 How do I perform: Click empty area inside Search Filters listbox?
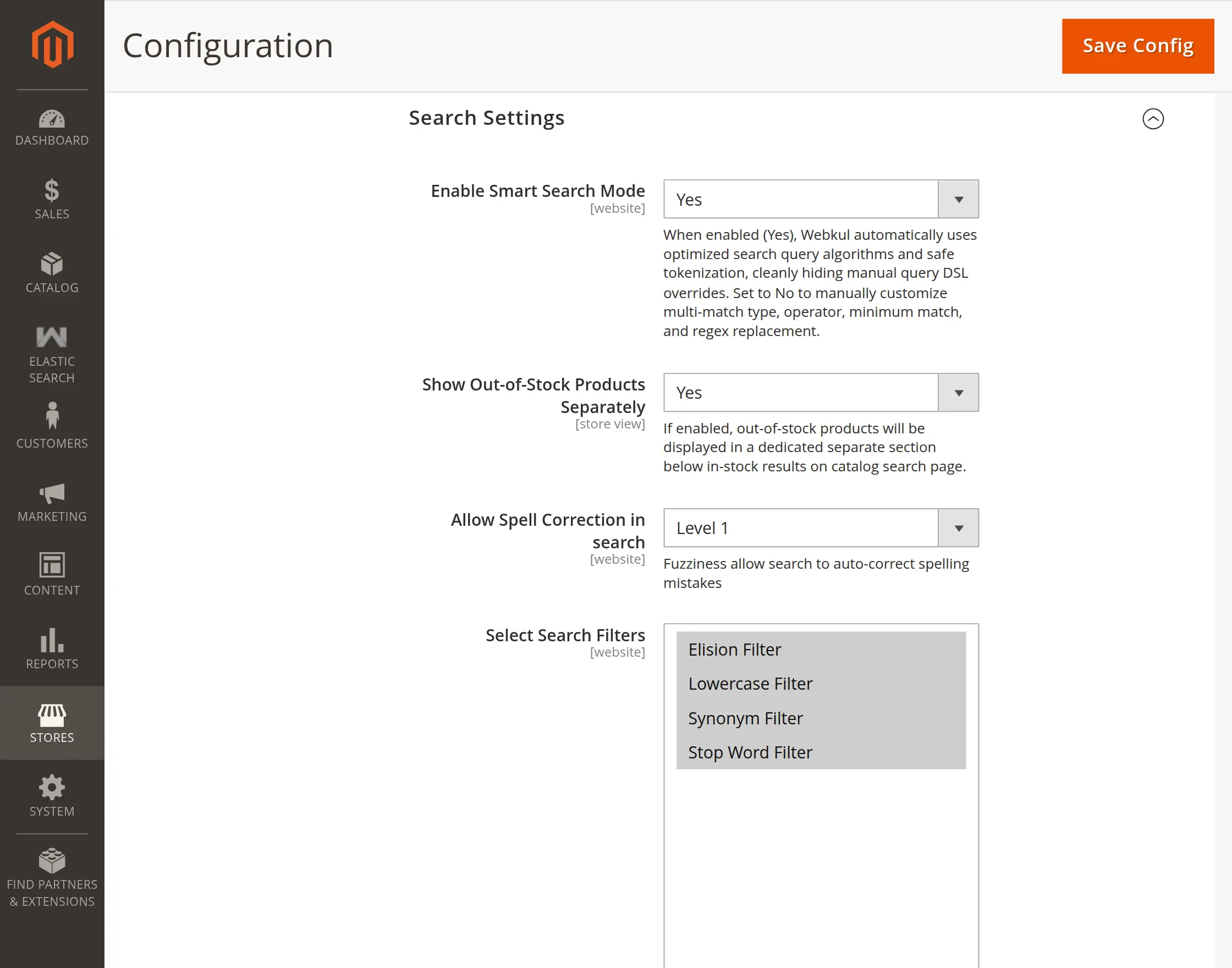[x=821, y=867]
